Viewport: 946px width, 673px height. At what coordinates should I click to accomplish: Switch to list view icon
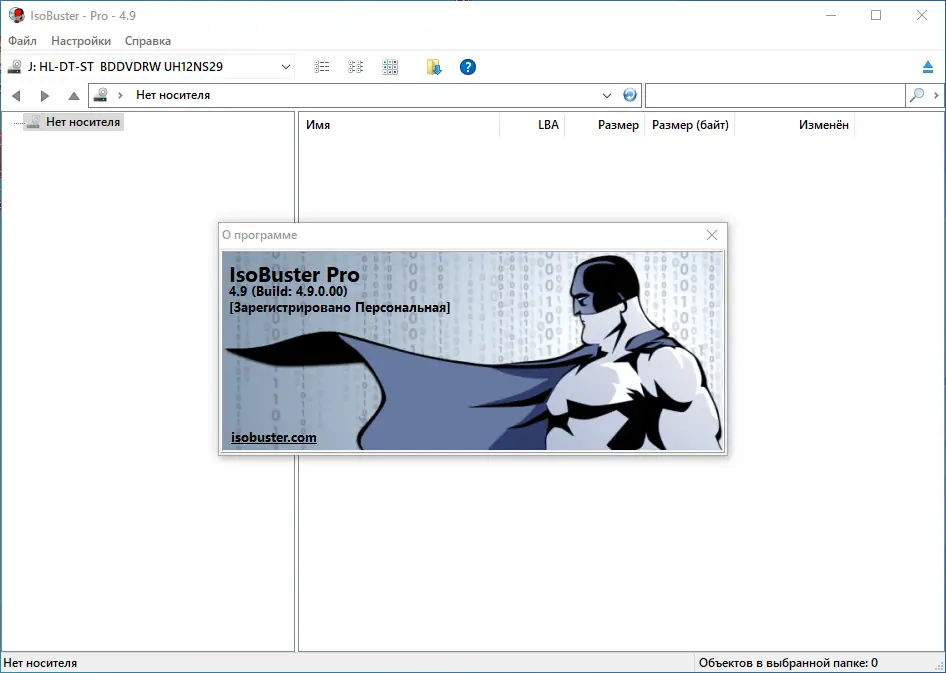322,67
